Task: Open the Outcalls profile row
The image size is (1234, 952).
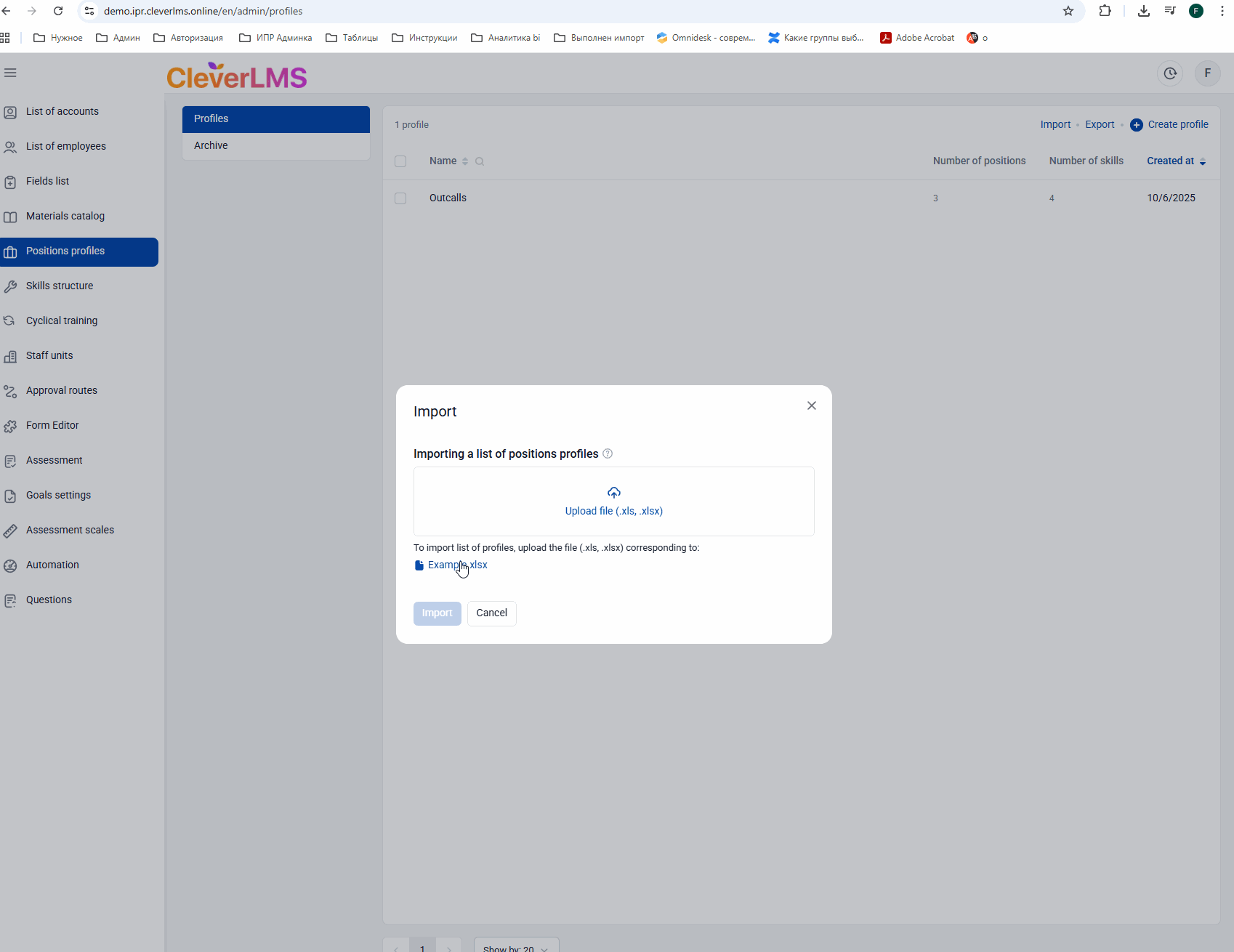Action: point(801,198)
